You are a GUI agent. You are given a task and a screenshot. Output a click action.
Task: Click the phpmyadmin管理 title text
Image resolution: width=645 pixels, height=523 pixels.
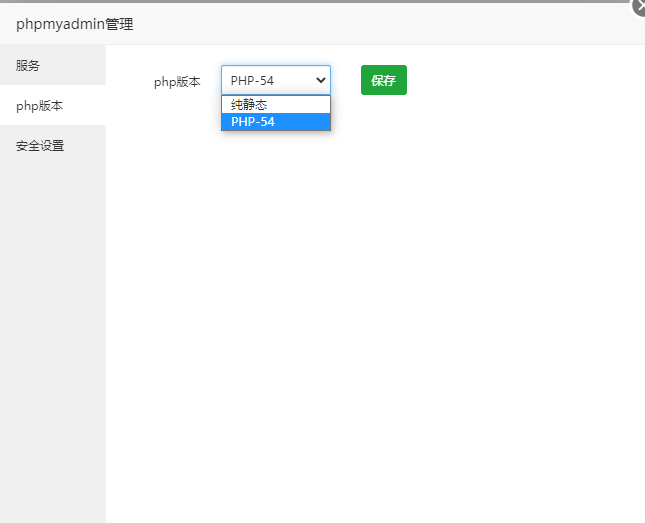click(74, 24)
